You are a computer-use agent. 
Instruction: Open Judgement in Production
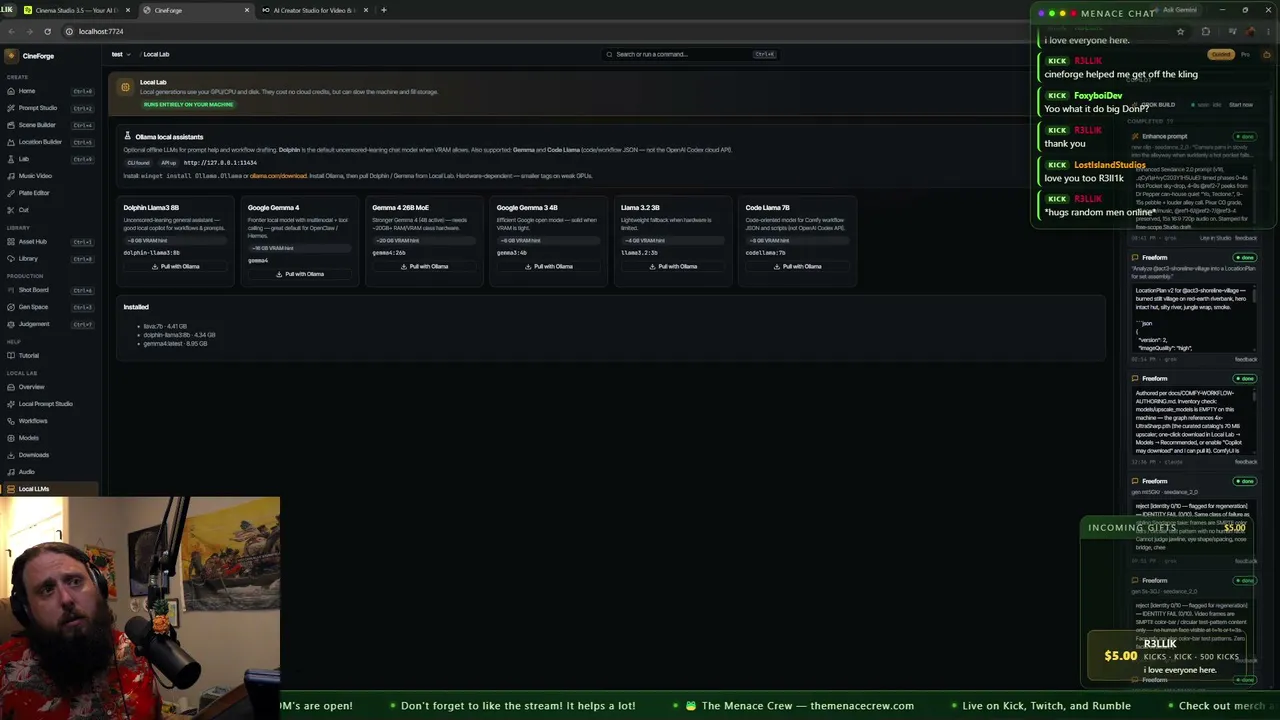(x=48, y=324)
